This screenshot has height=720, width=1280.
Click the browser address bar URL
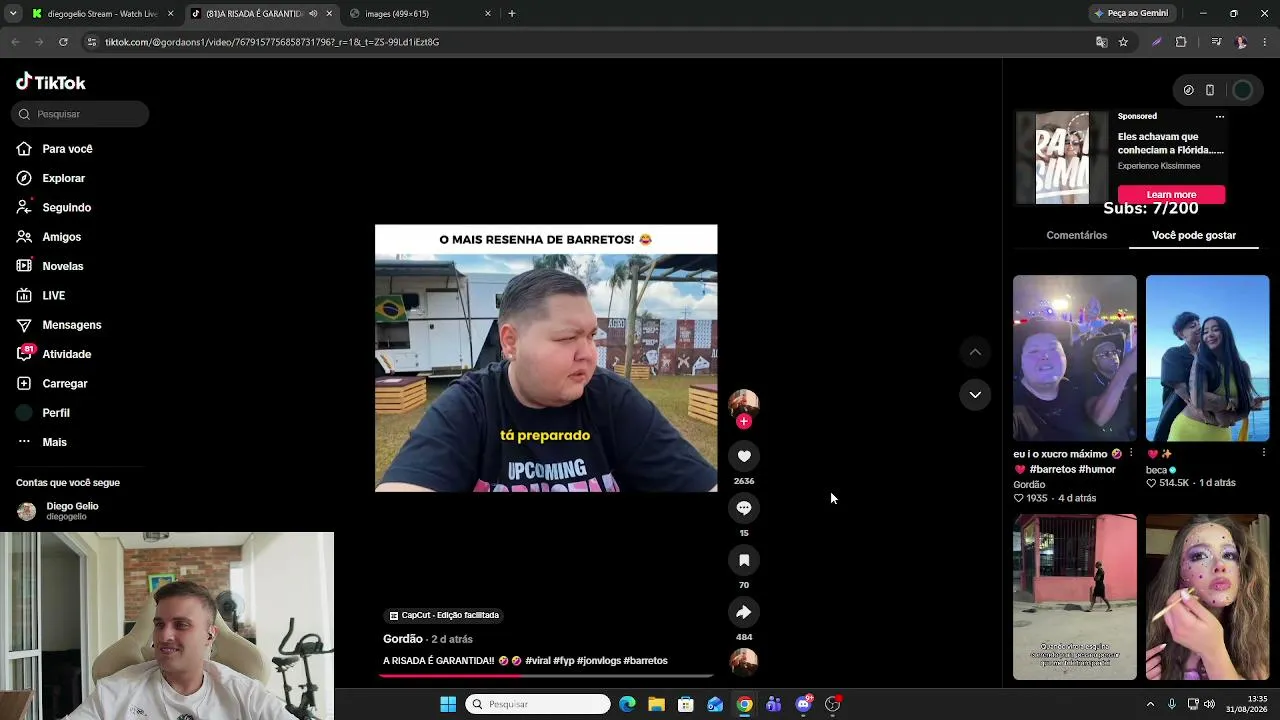pyautogui.click(x=272, y=42)
